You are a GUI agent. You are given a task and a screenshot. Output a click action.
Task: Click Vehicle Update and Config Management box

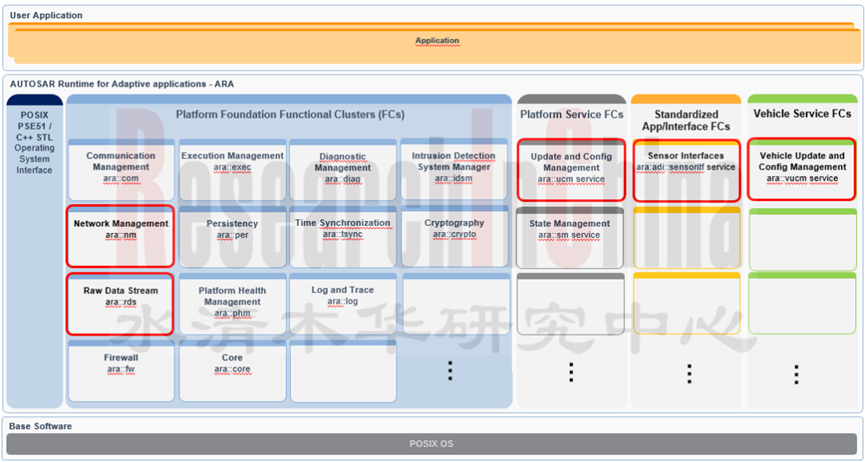pos(802,169)
